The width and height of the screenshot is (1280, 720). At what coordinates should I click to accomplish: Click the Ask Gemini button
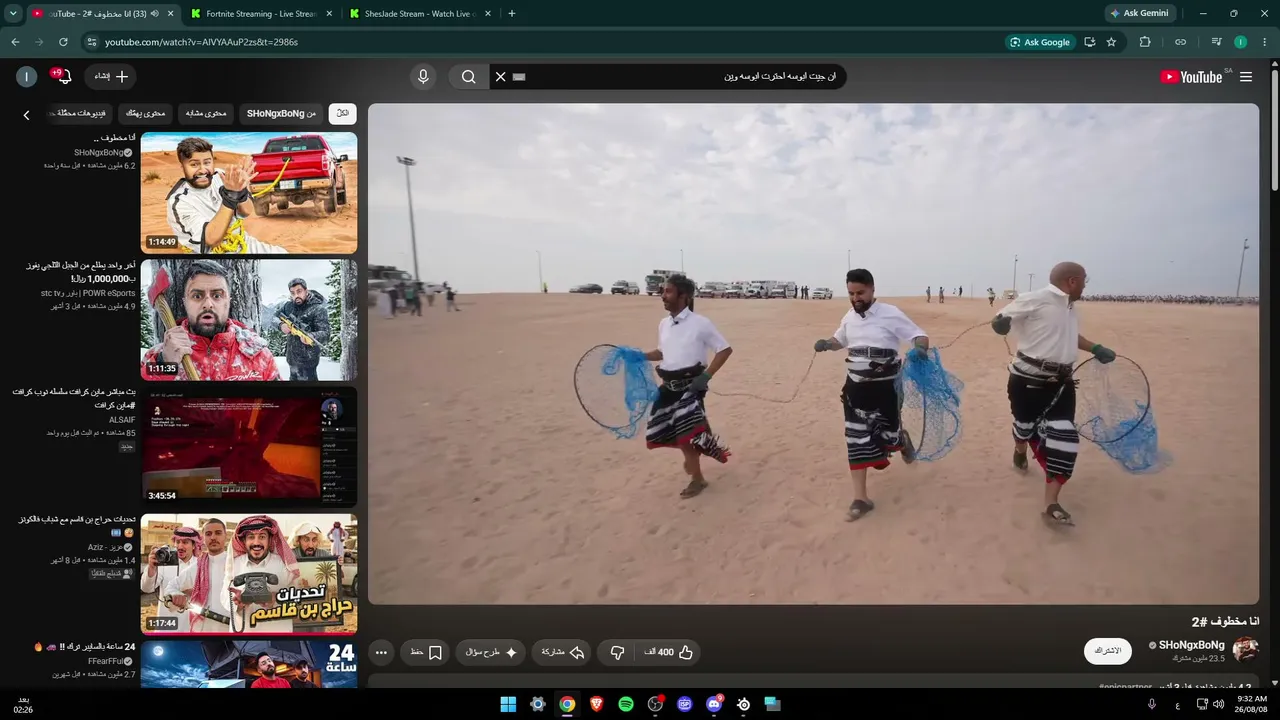1138,14
